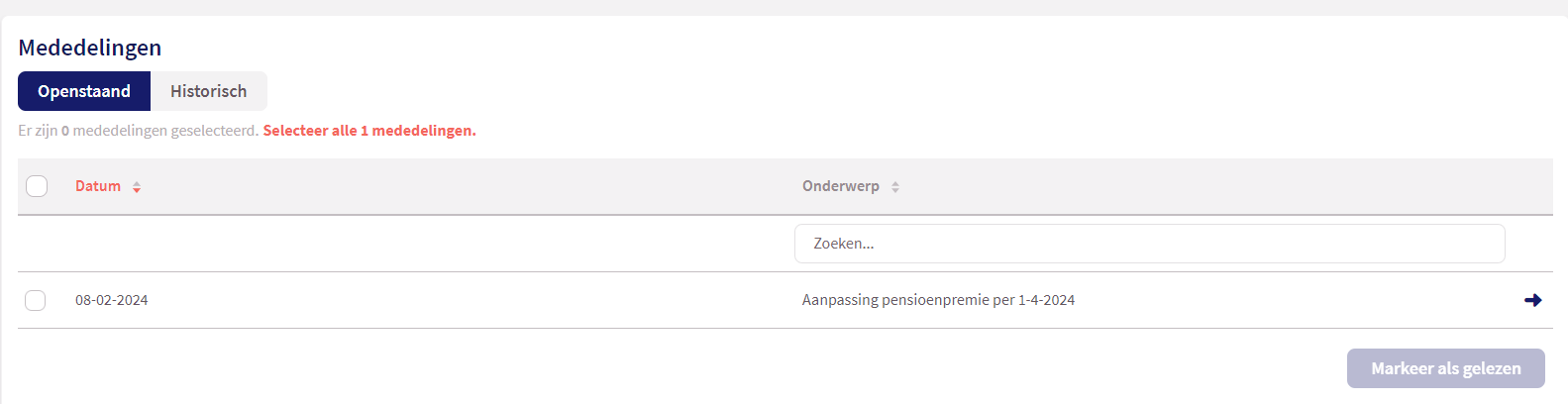
Task: Sort by the Datum column header label
Action: (98, 186)
